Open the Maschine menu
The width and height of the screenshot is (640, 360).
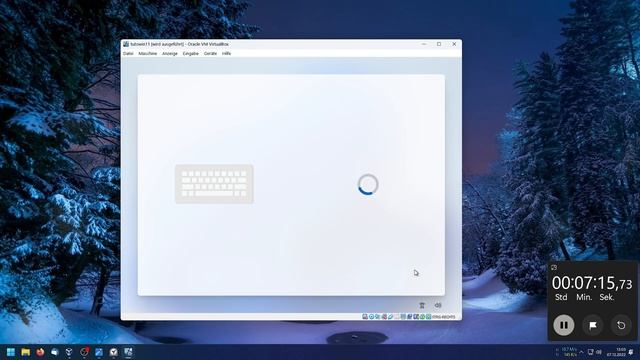click(x=148, y=53)
